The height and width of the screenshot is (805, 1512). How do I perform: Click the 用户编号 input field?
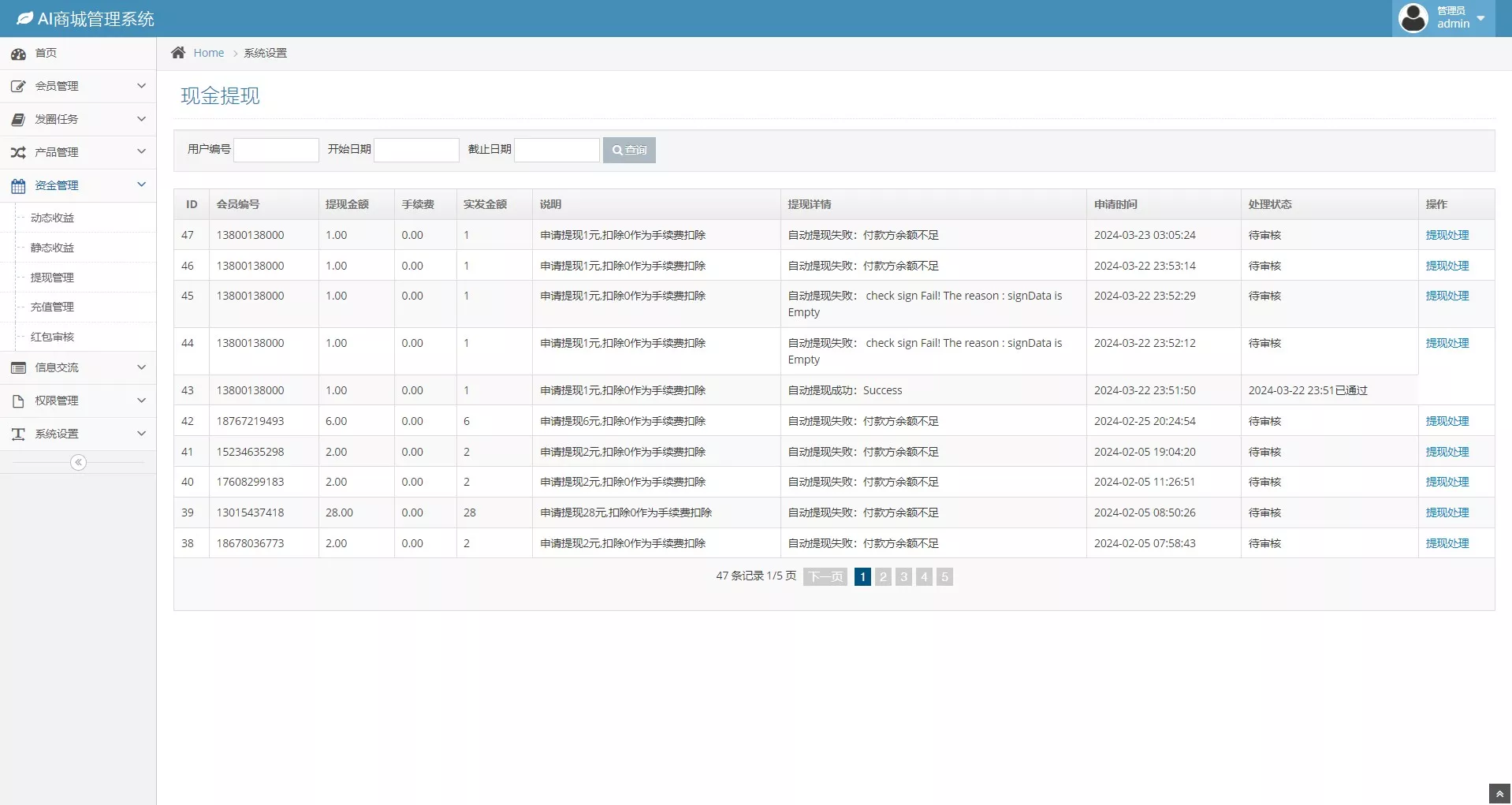point(276,150)
